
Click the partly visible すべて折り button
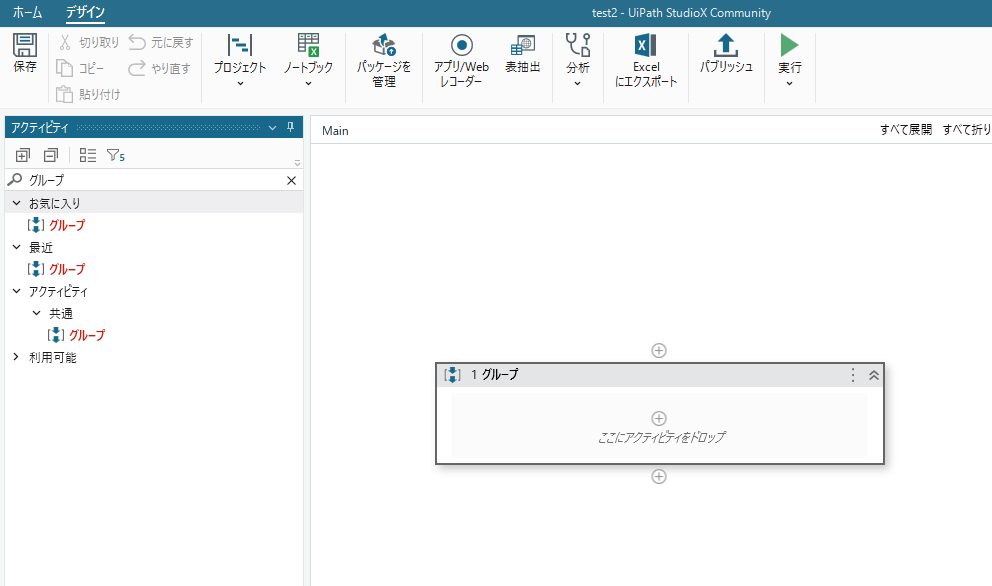coord(967,130)
